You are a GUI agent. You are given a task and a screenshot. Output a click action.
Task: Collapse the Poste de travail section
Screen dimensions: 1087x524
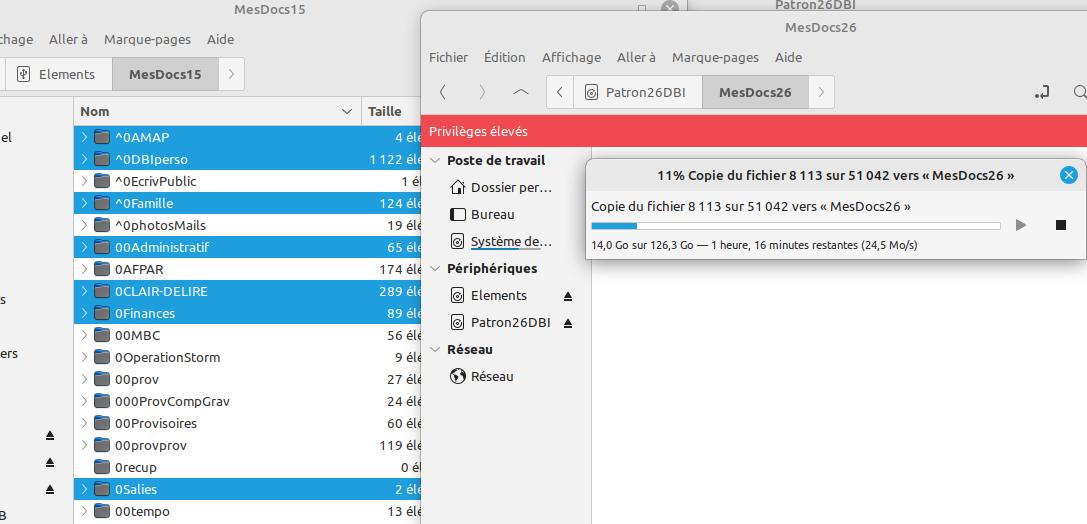pyautogui.click(x=435, y=161)
